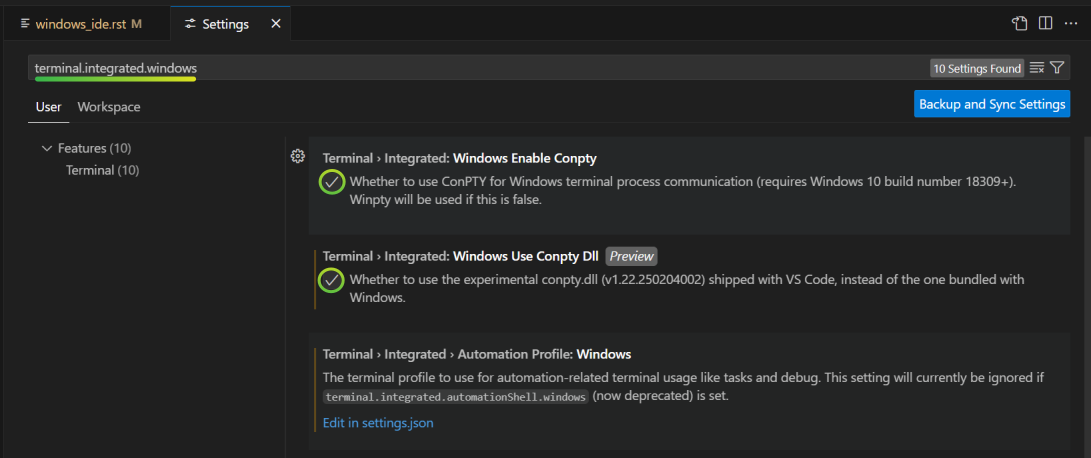Open the gear menu for Windows Enable Conpty
Image resolution: width=1091 pixels, height=458 pixels.
click(x=297, y=156)
